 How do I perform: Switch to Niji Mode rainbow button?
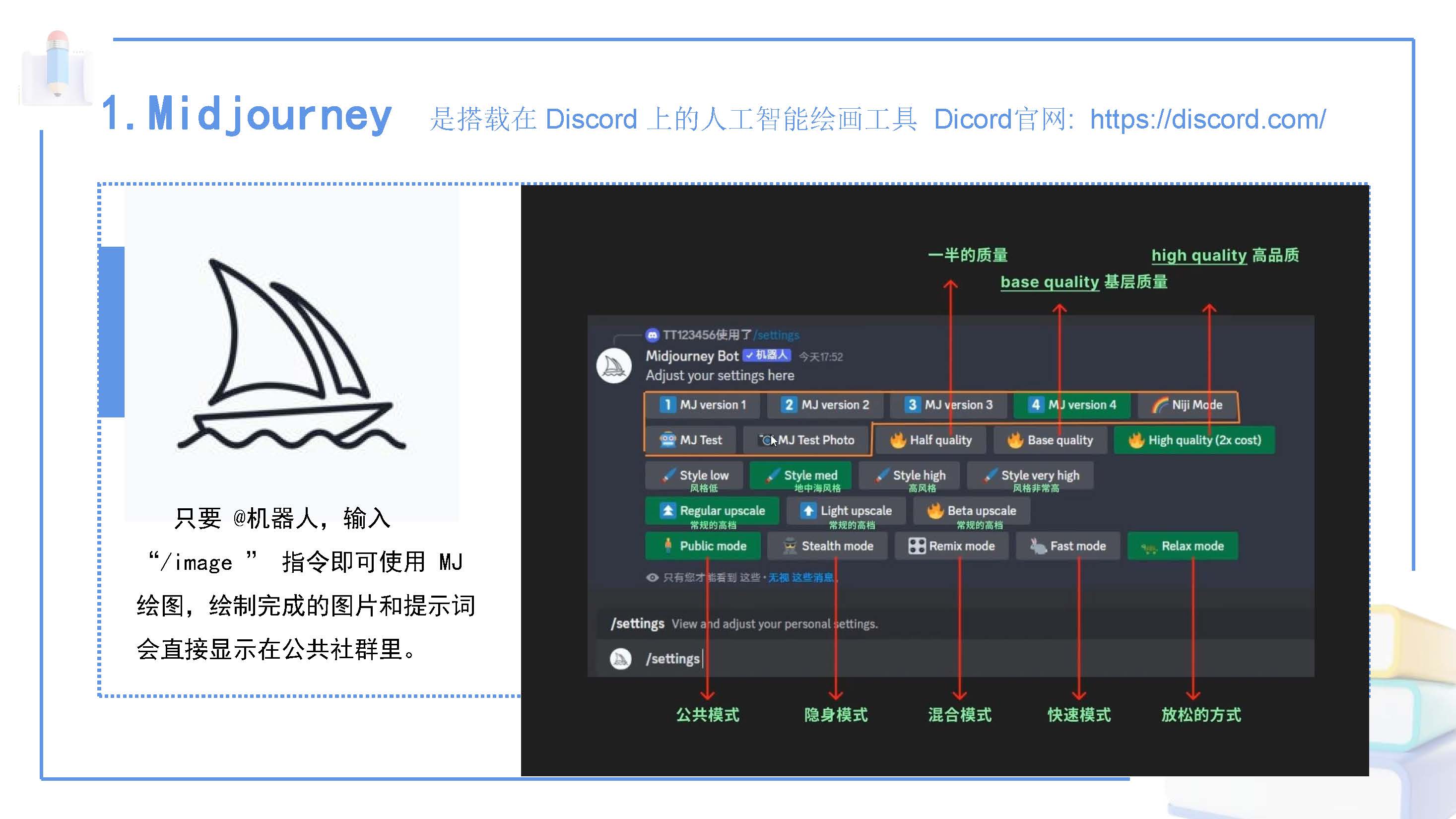click(1187, 405)
